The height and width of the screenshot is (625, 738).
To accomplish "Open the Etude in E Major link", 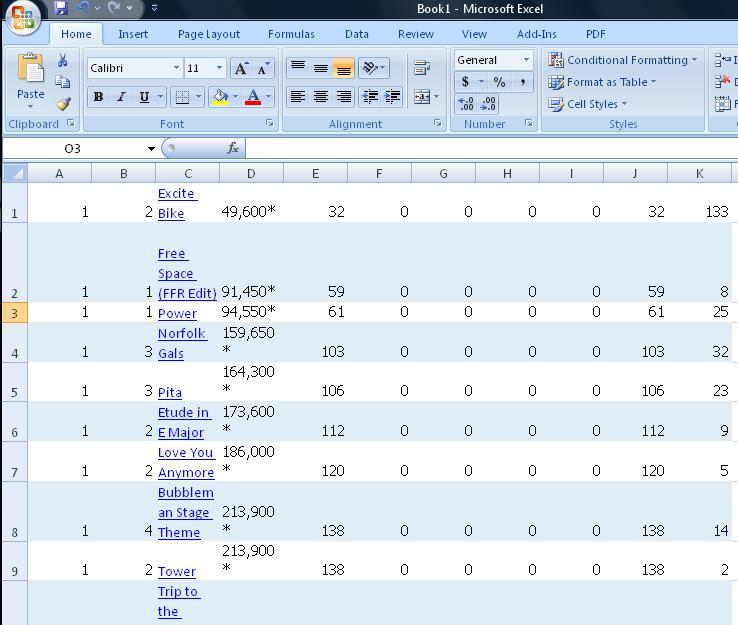I will (x=184, y=422).
